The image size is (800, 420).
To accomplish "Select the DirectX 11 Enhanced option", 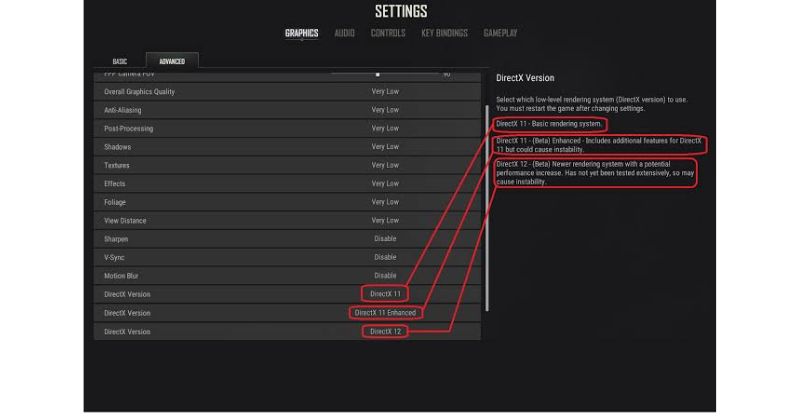I will (385, 312).
